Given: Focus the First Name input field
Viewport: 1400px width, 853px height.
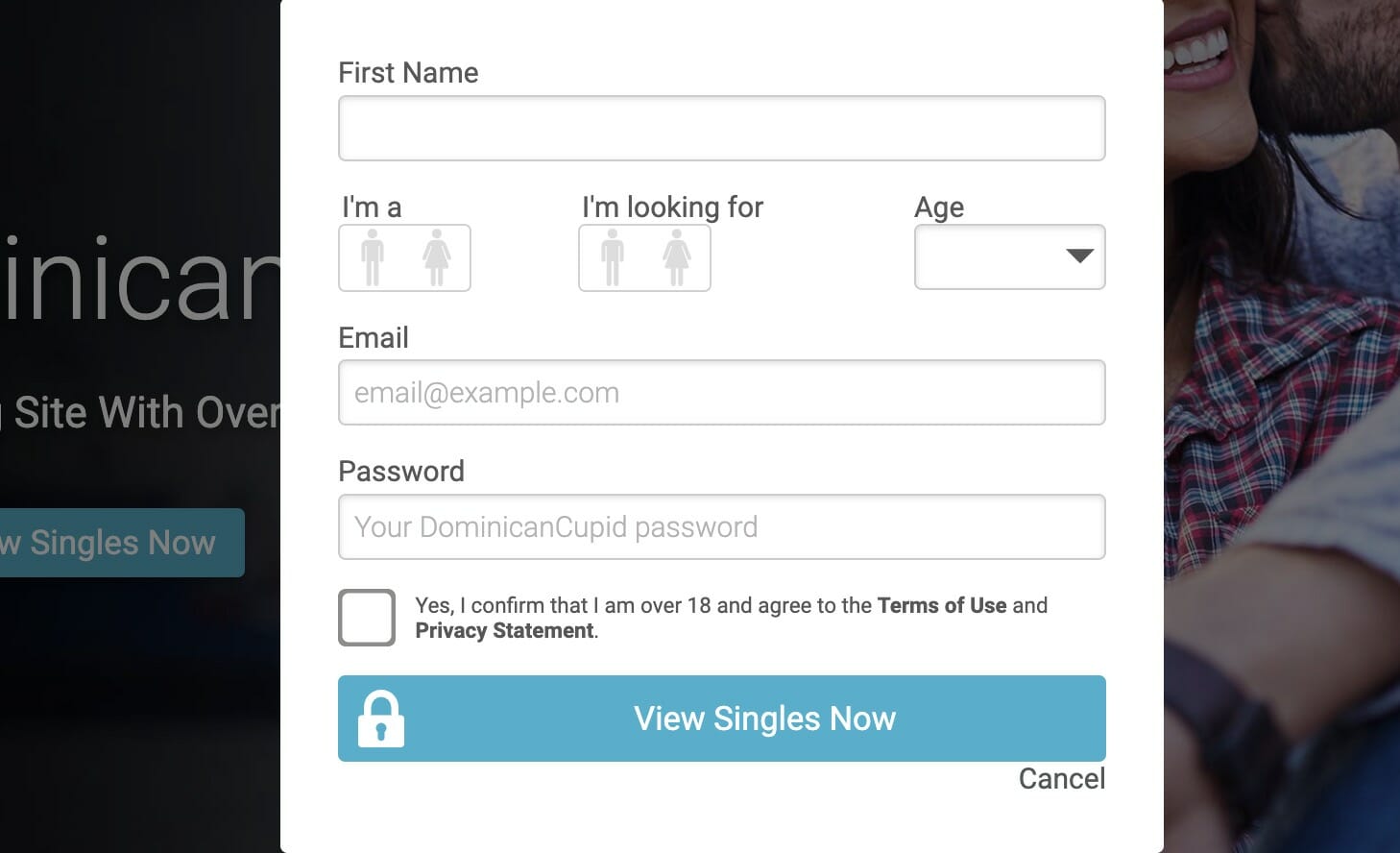Looking at the screenshot, I should click(x=722, y=128).
